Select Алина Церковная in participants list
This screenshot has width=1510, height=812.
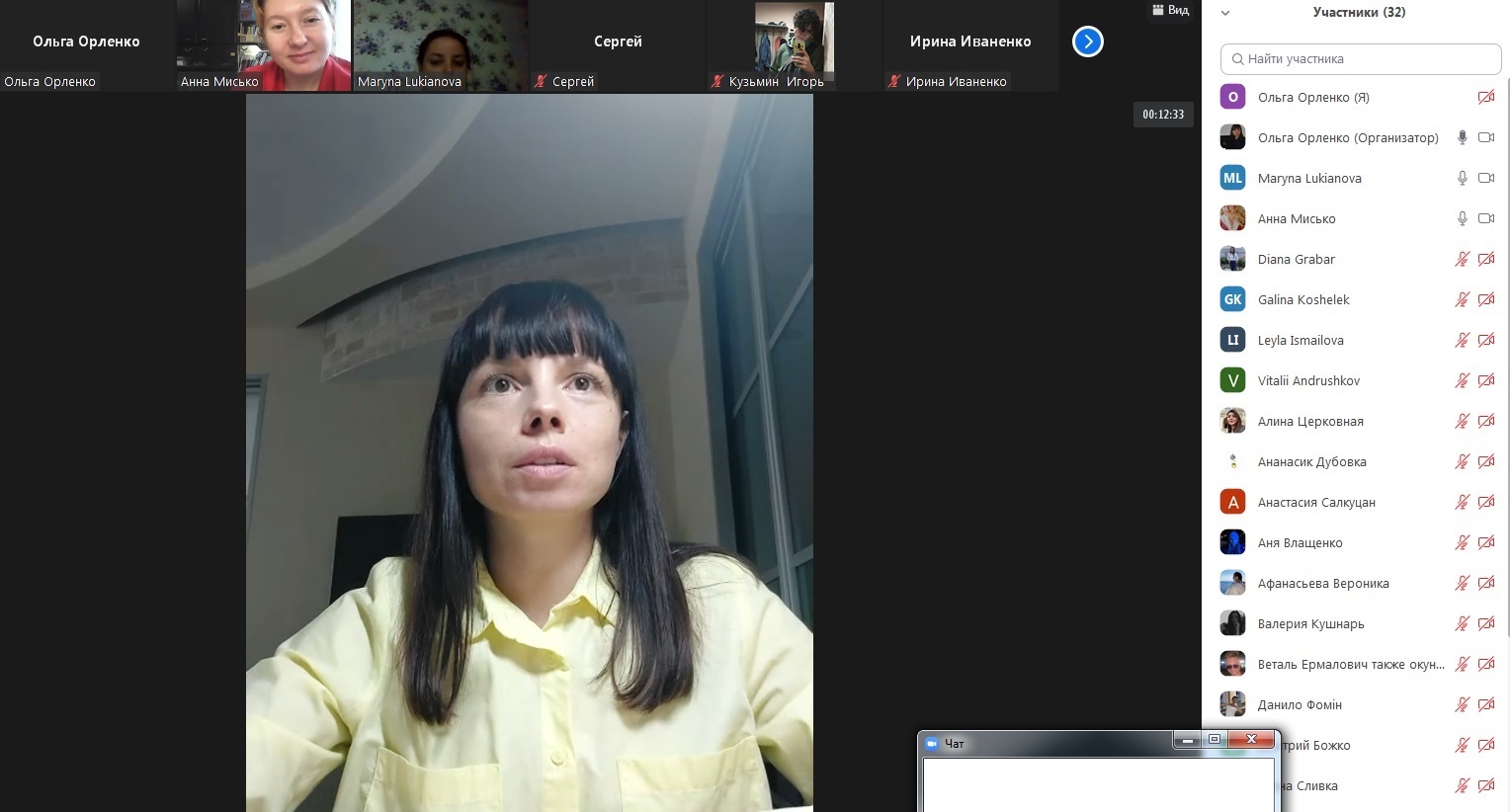coord(1309,421)
